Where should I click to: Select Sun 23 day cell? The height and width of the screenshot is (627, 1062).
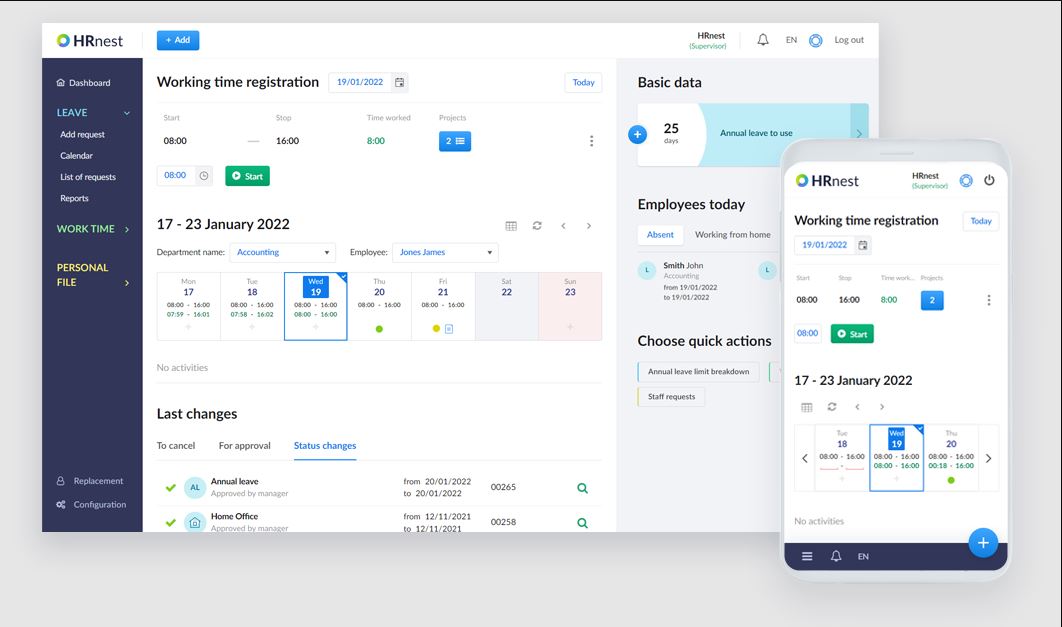click(x=570, y=306)
